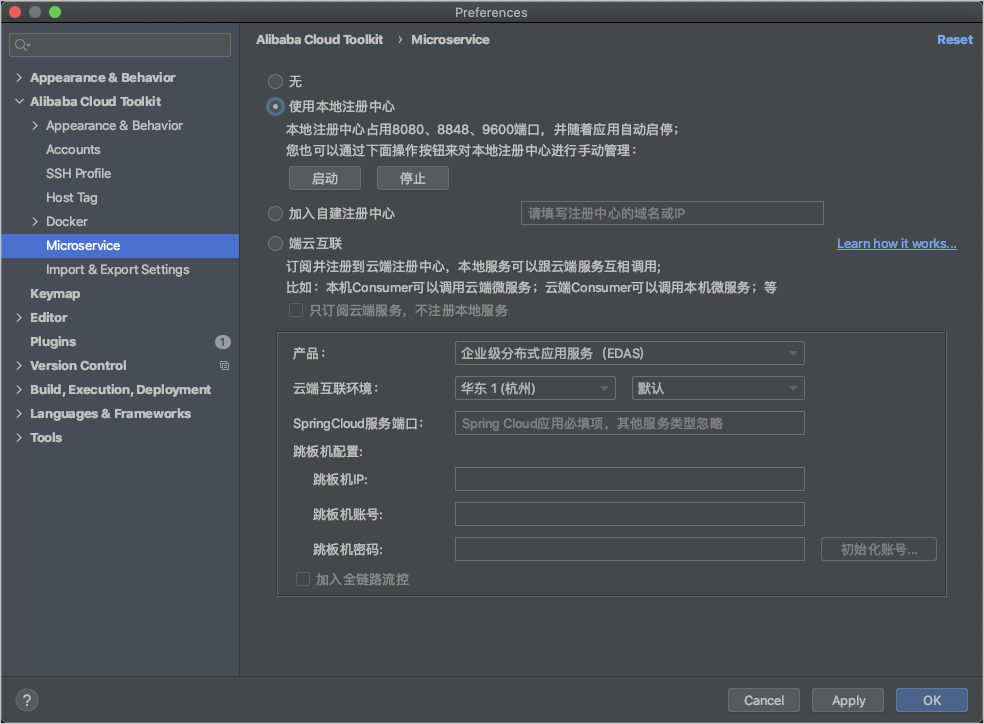Confirm with the OK button
Screen dimensions: 984x724
point(932,700)
